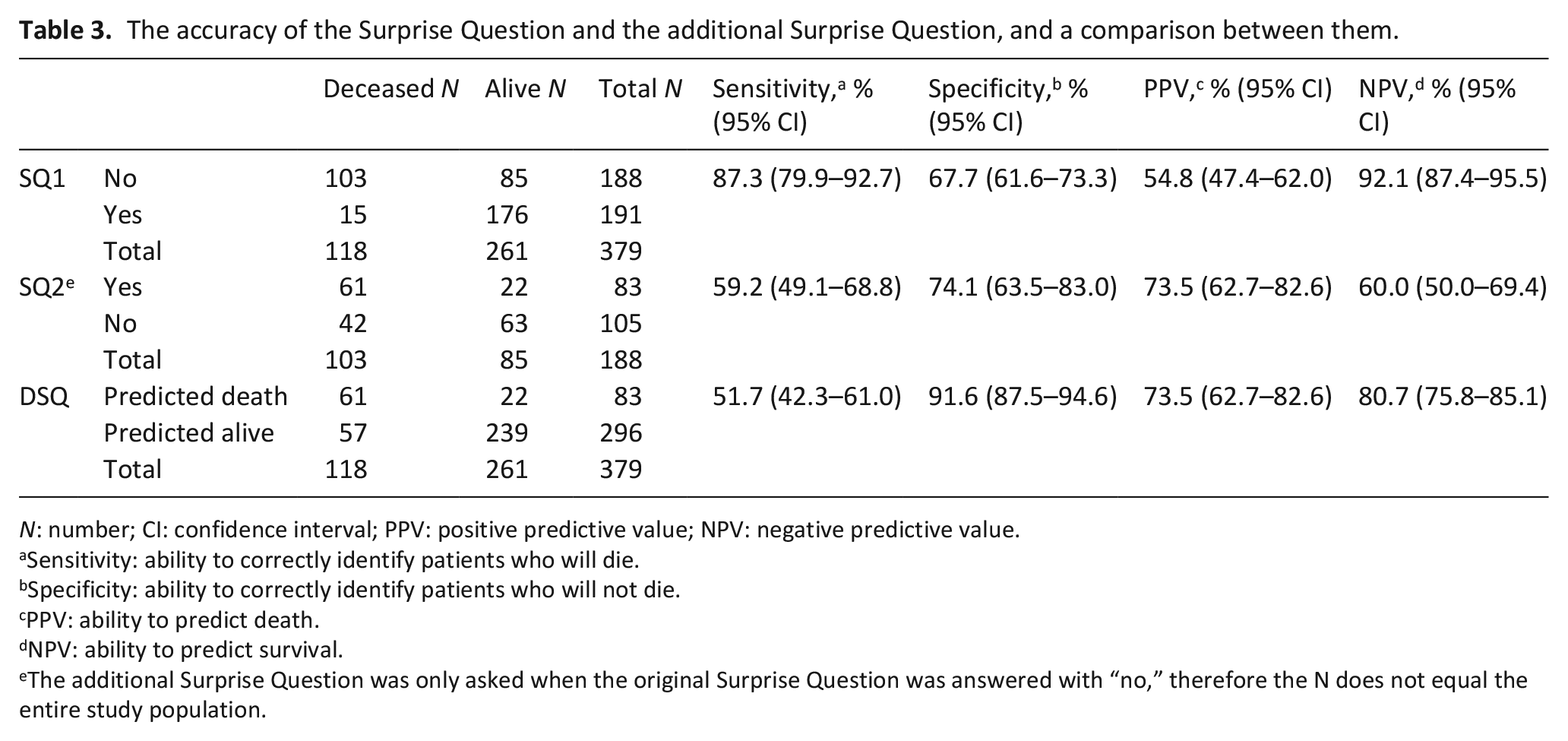
Task: Select SQ2 NPV value 60.0 (50.0–69.4)
Action: [x=1453, y=287]
